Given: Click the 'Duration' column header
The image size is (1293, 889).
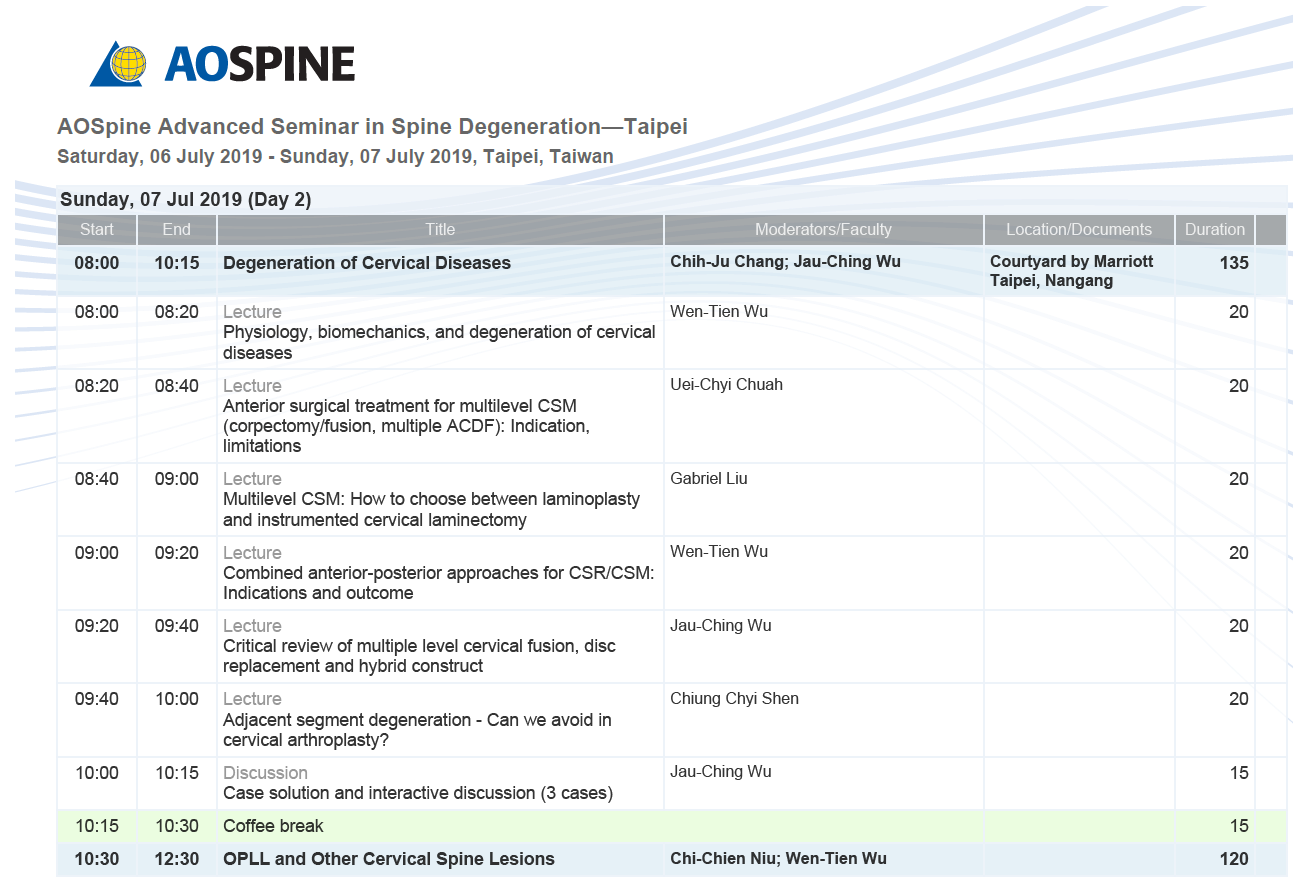Looking at the screenshot, I should 1215,229.
